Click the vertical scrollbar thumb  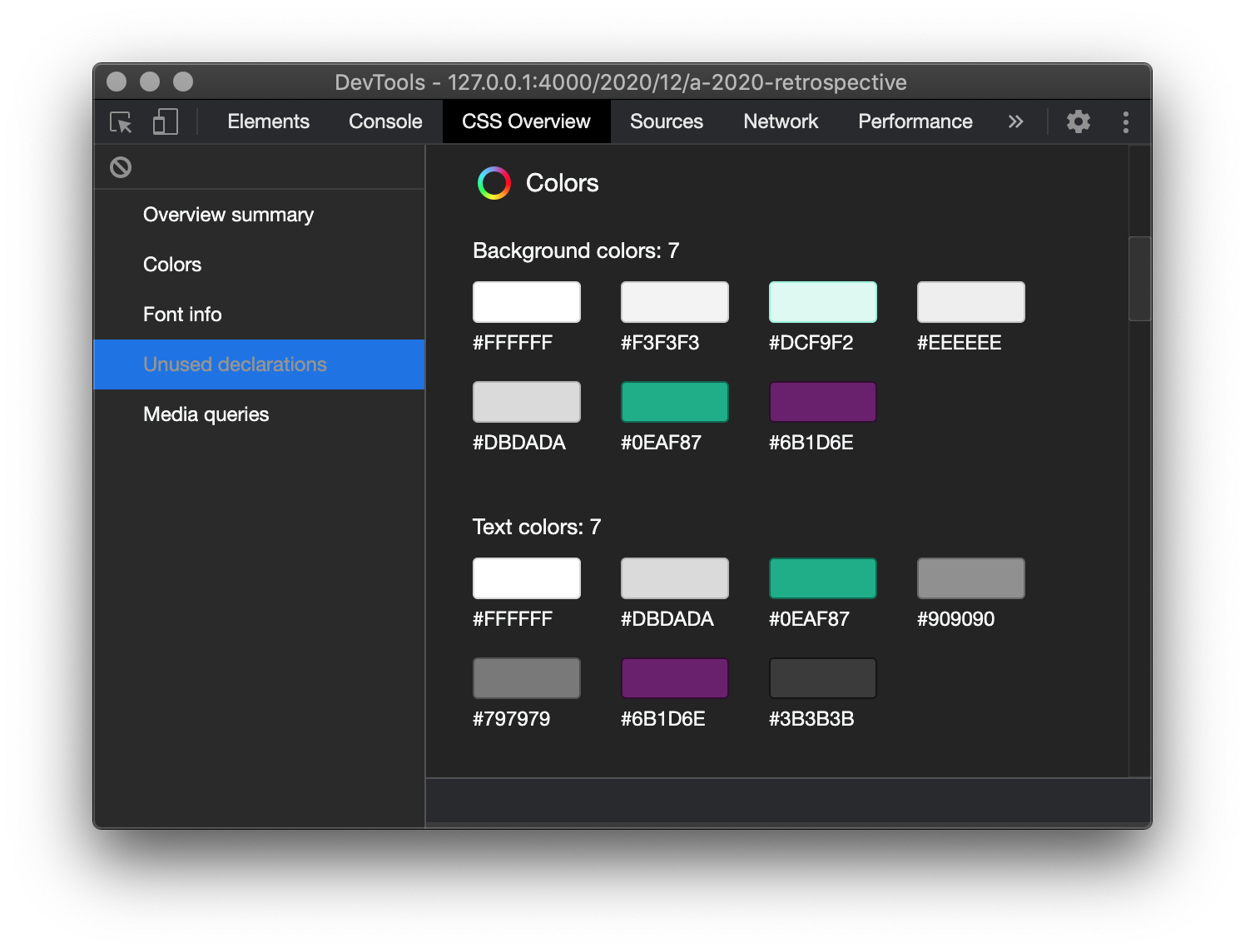click(x=1138, y=279)
